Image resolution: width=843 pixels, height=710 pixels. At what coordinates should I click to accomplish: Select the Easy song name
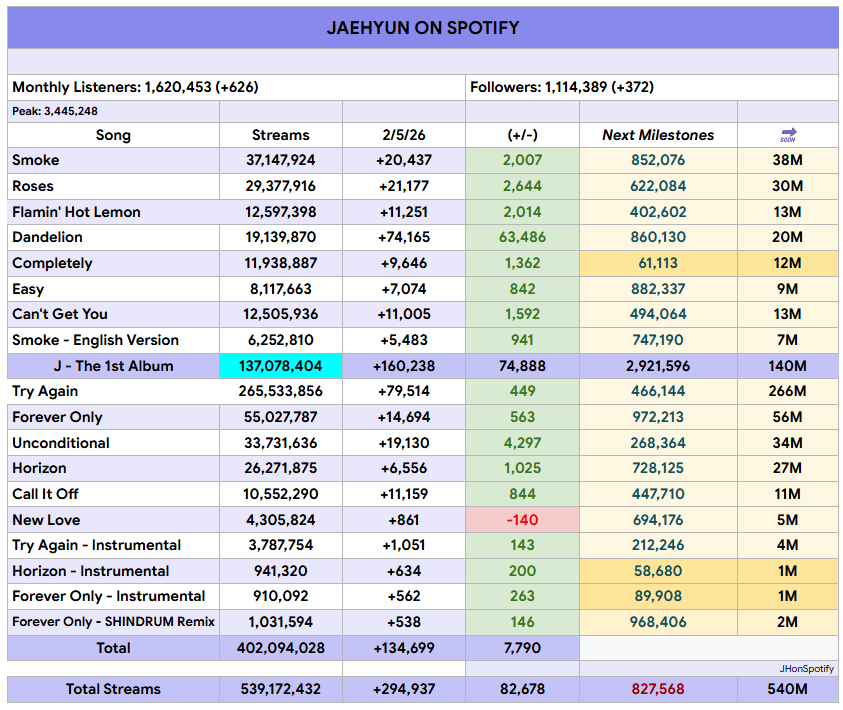pyautogui.click(x=28, y=289)
